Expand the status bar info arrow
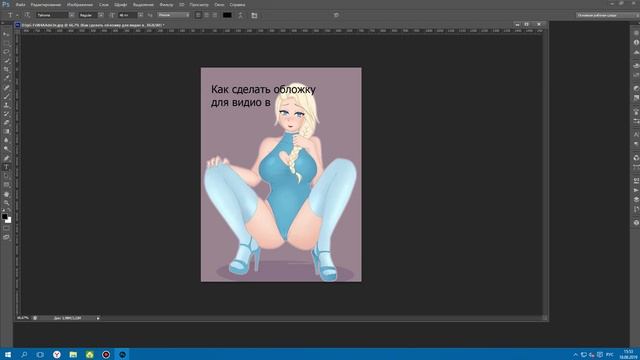The height and width of the screenshot is (360, 640). [98, 318]
